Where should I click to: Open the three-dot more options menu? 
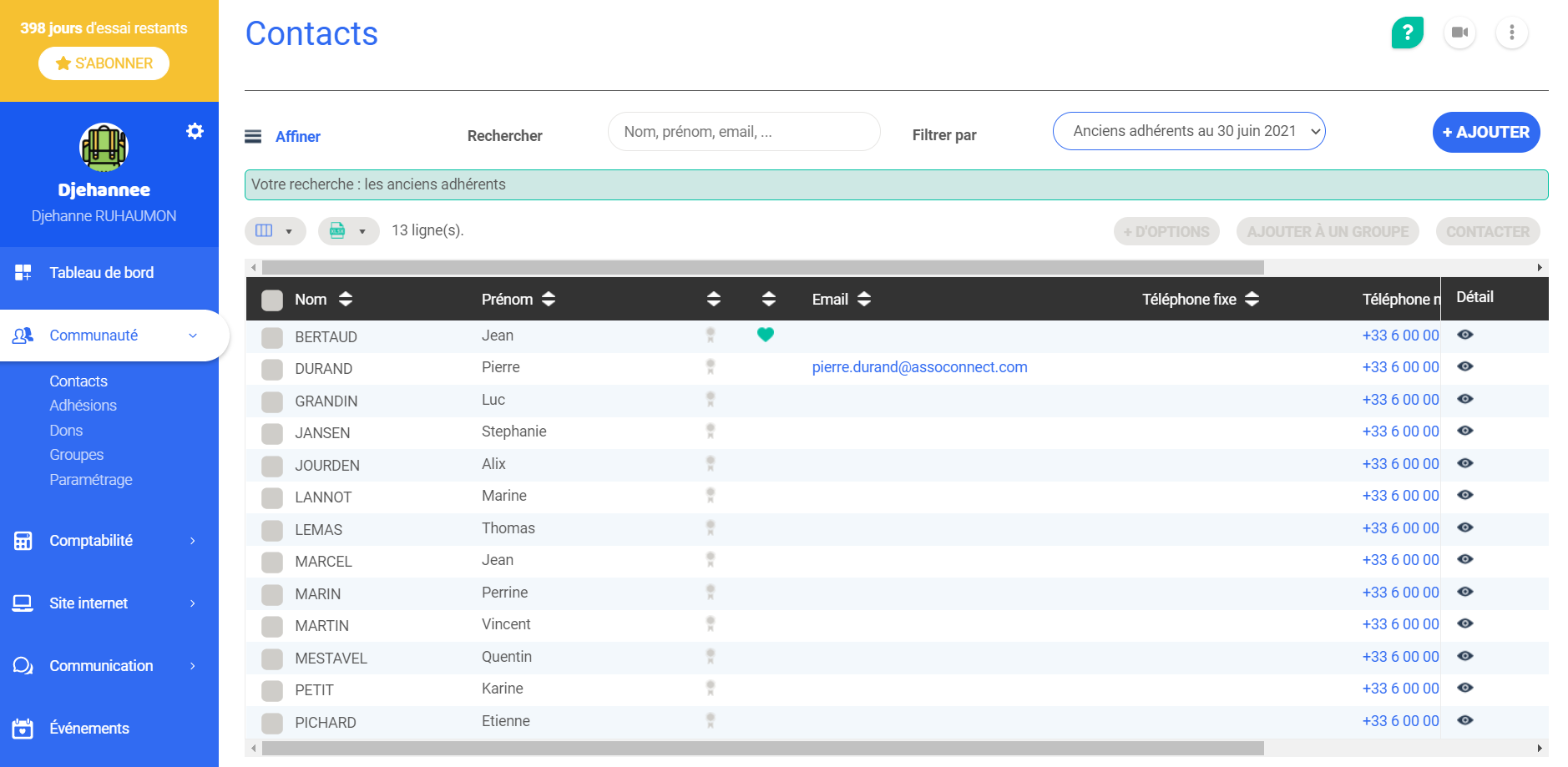tap(1511, 33)
